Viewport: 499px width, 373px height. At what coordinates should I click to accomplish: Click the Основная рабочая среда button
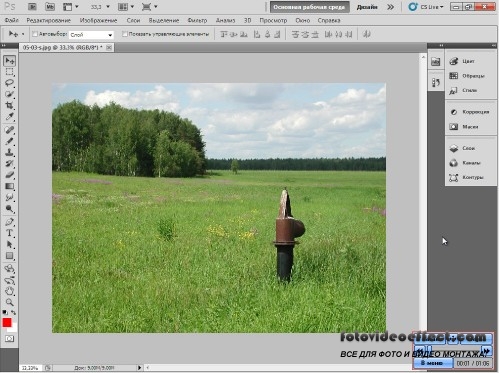(309, 7)
